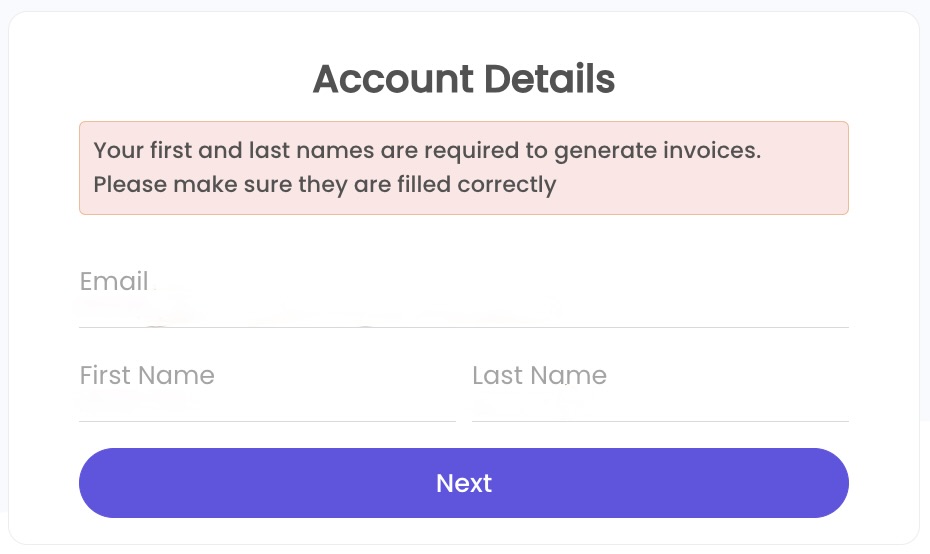Click the Account Details heading
Viewport: 930px width, 554px height.
pyautogui.click(x=464, y=79)
